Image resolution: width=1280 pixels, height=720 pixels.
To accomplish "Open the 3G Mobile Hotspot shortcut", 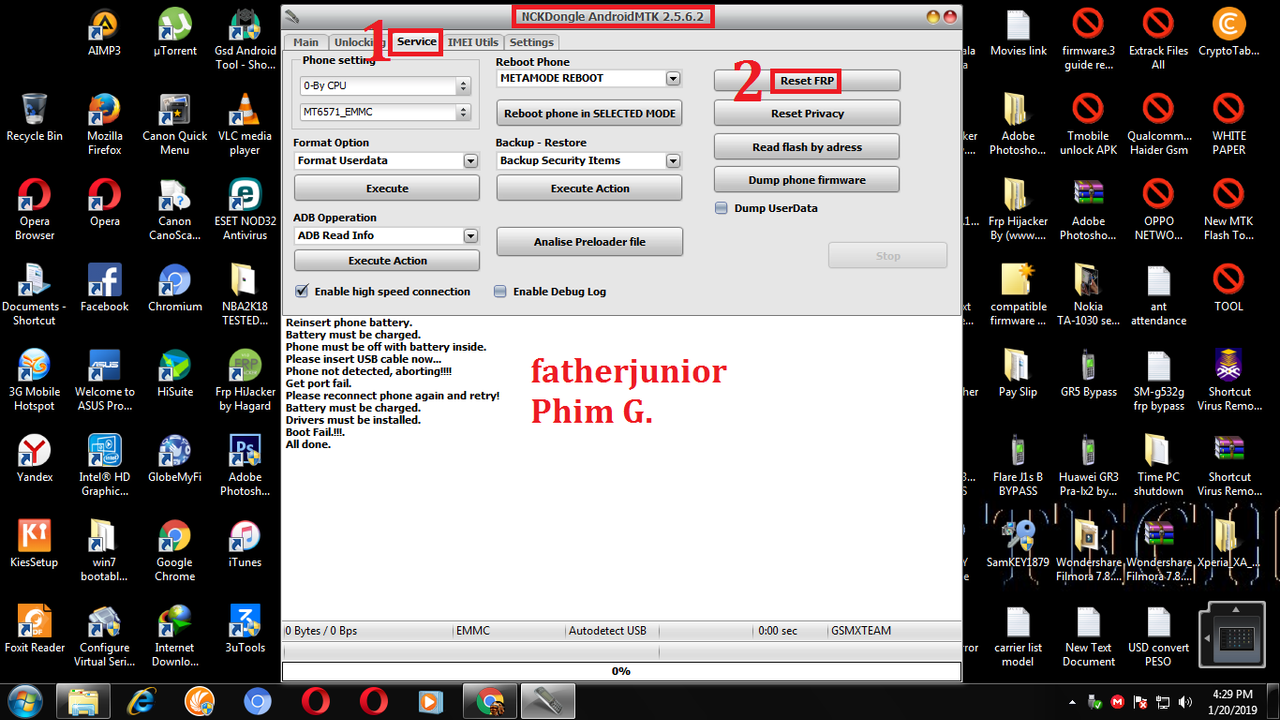I will tap(34, 381).
